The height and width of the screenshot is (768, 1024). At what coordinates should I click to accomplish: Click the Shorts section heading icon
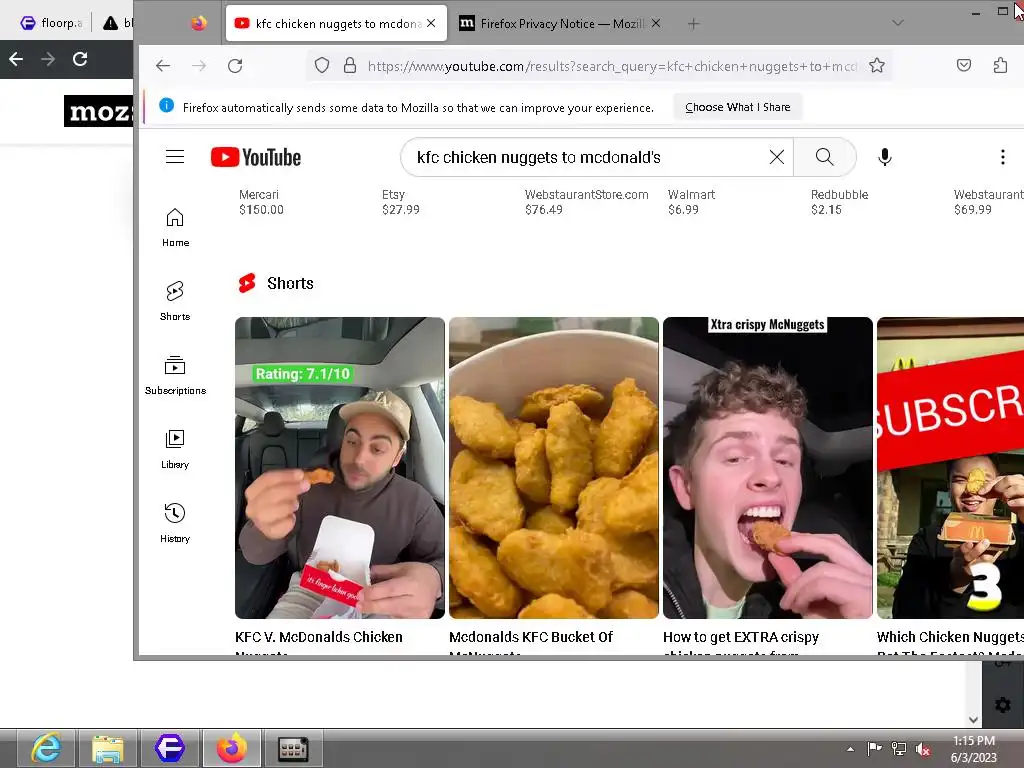pyautogui.click(x=247, y=283)
